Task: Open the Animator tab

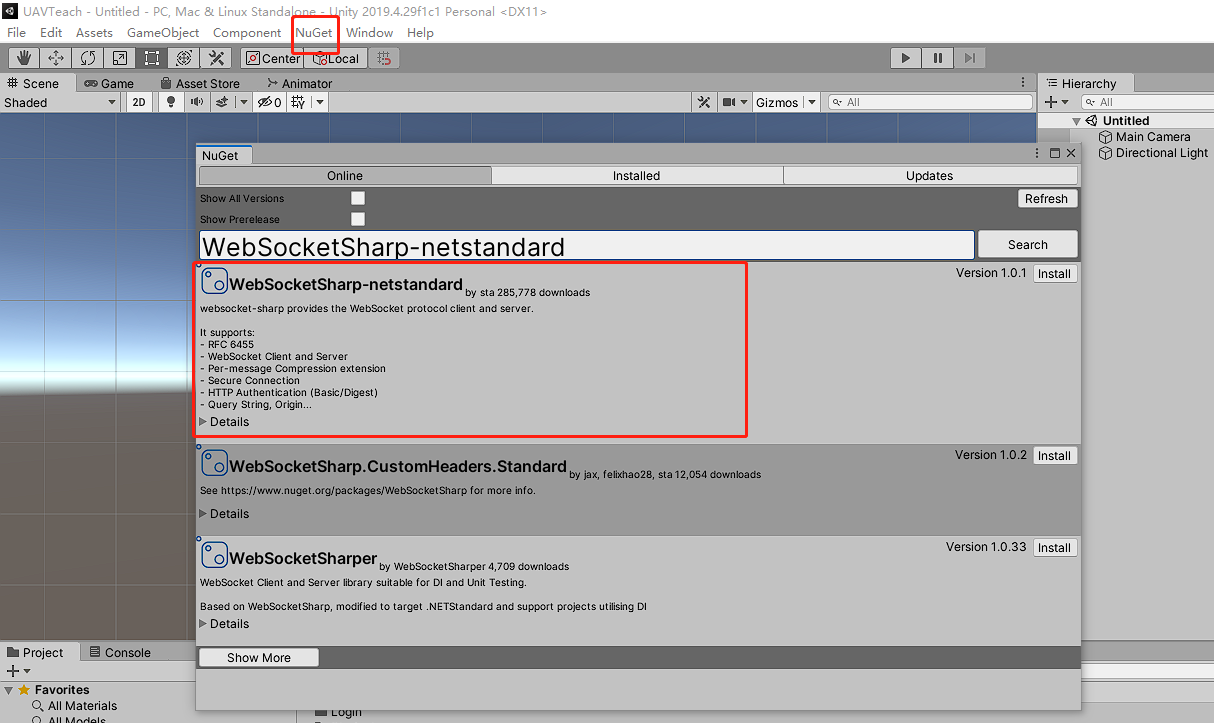Action: tap(299, 83)
